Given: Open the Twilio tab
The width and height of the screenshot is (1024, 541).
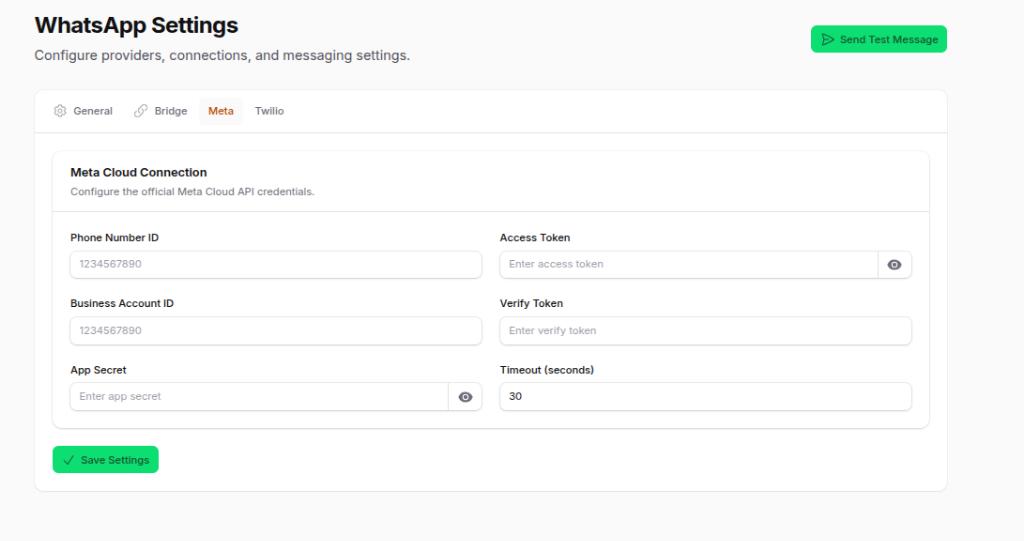Looking at the screenshot, I should tap(269, 111).
